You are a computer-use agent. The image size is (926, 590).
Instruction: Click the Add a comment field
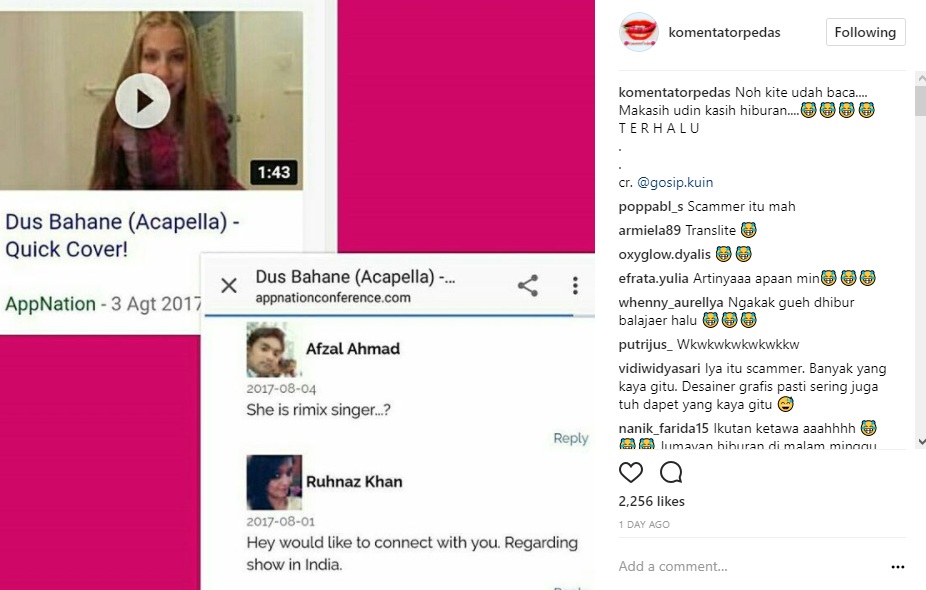tap(750, 566)
